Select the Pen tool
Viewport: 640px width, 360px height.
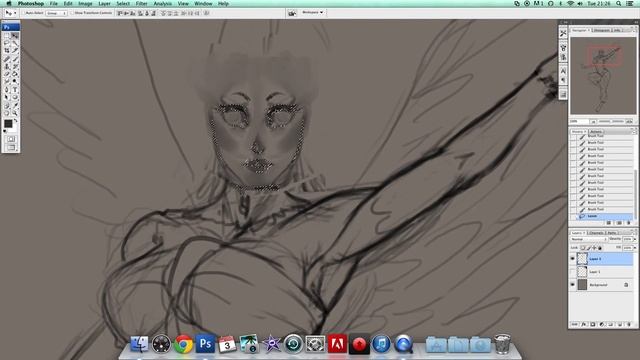7,89
